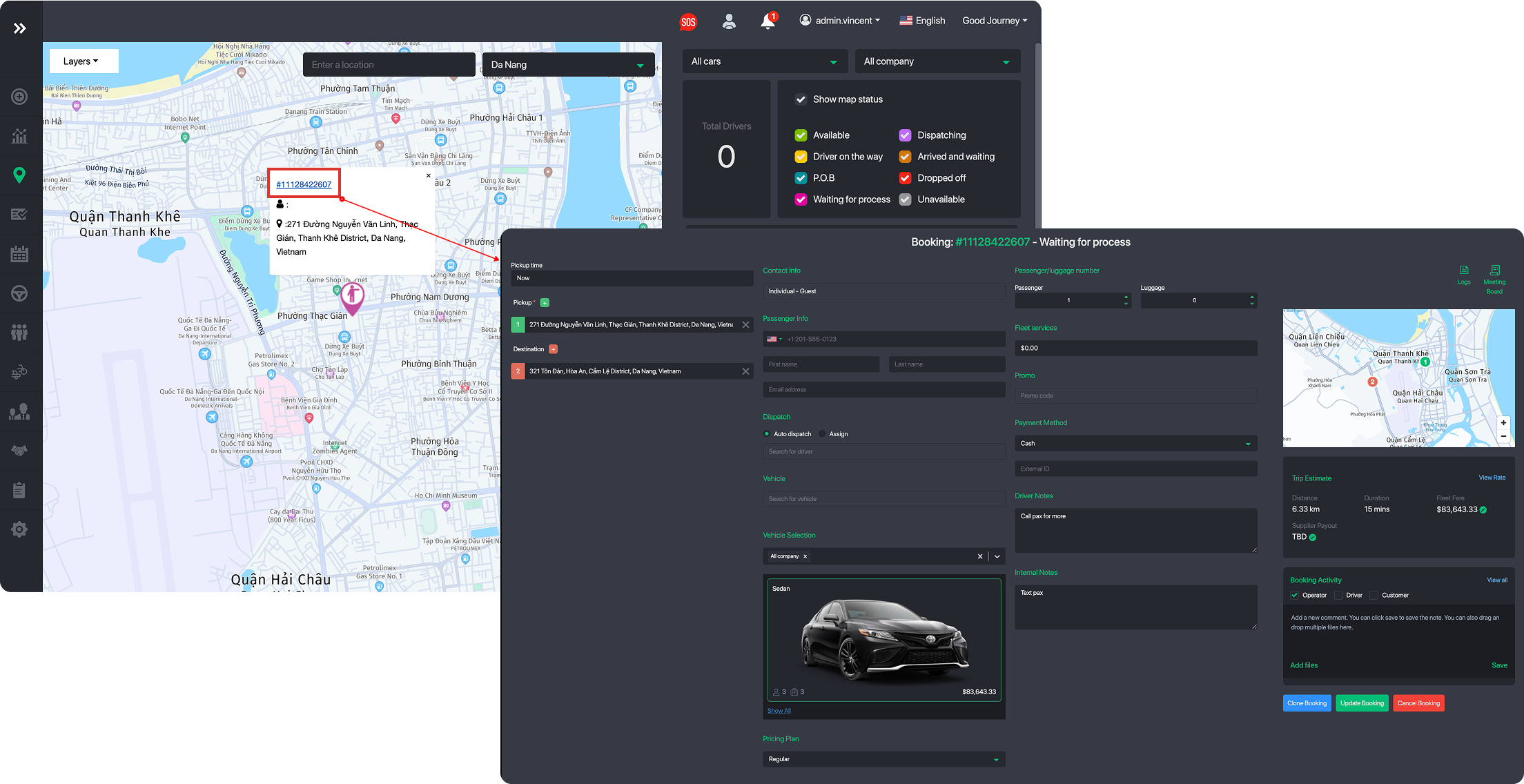The image size is (1524, 784).
Task: Toggle Show map status checkbox
Action: [801, 99]
